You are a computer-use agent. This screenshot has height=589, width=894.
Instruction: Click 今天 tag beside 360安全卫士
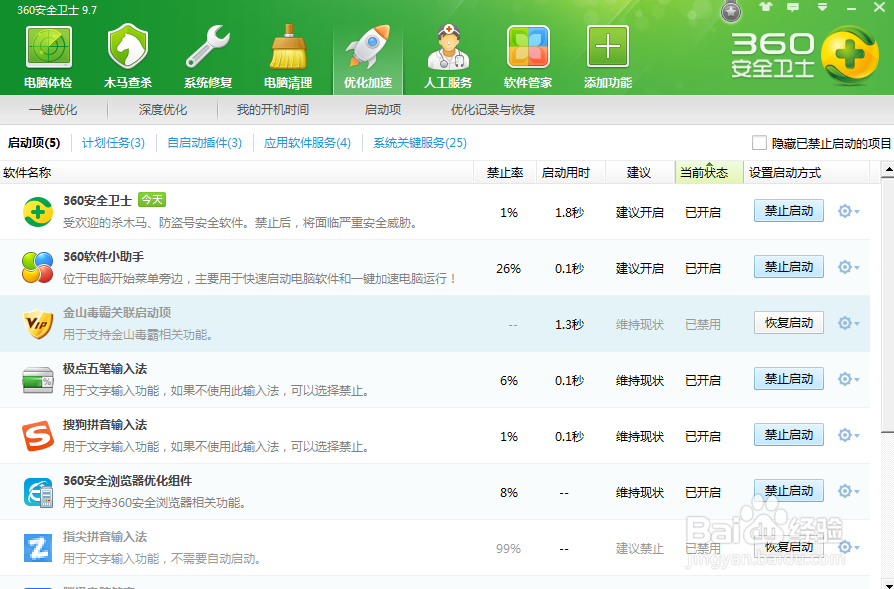(152, 200)
